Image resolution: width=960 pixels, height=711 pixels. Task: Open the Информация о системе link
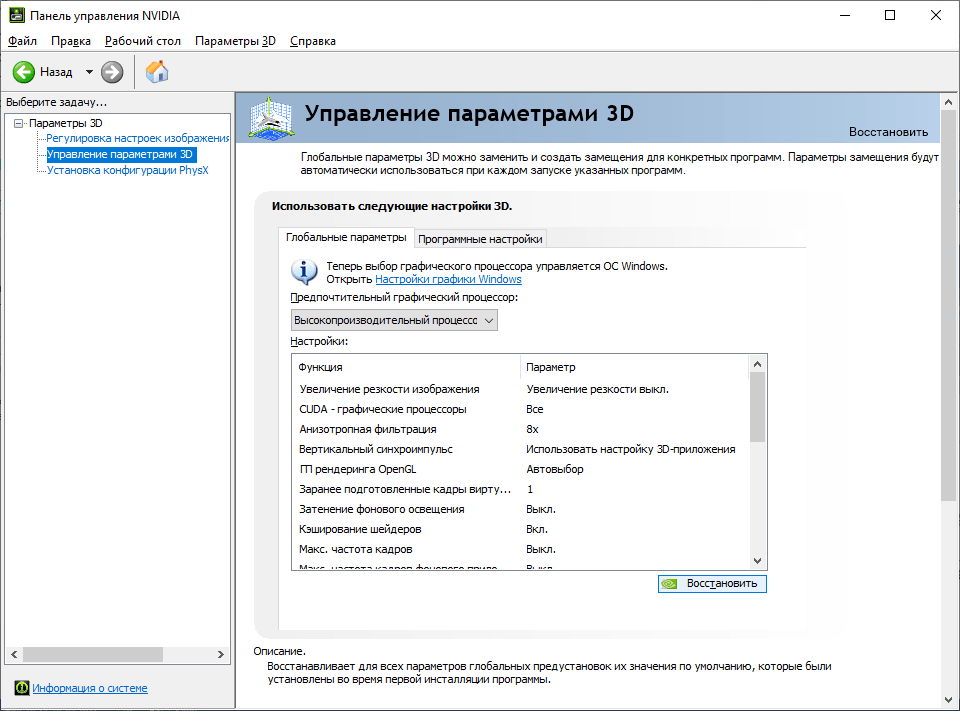pyautogui.click(x=90, y=688)
